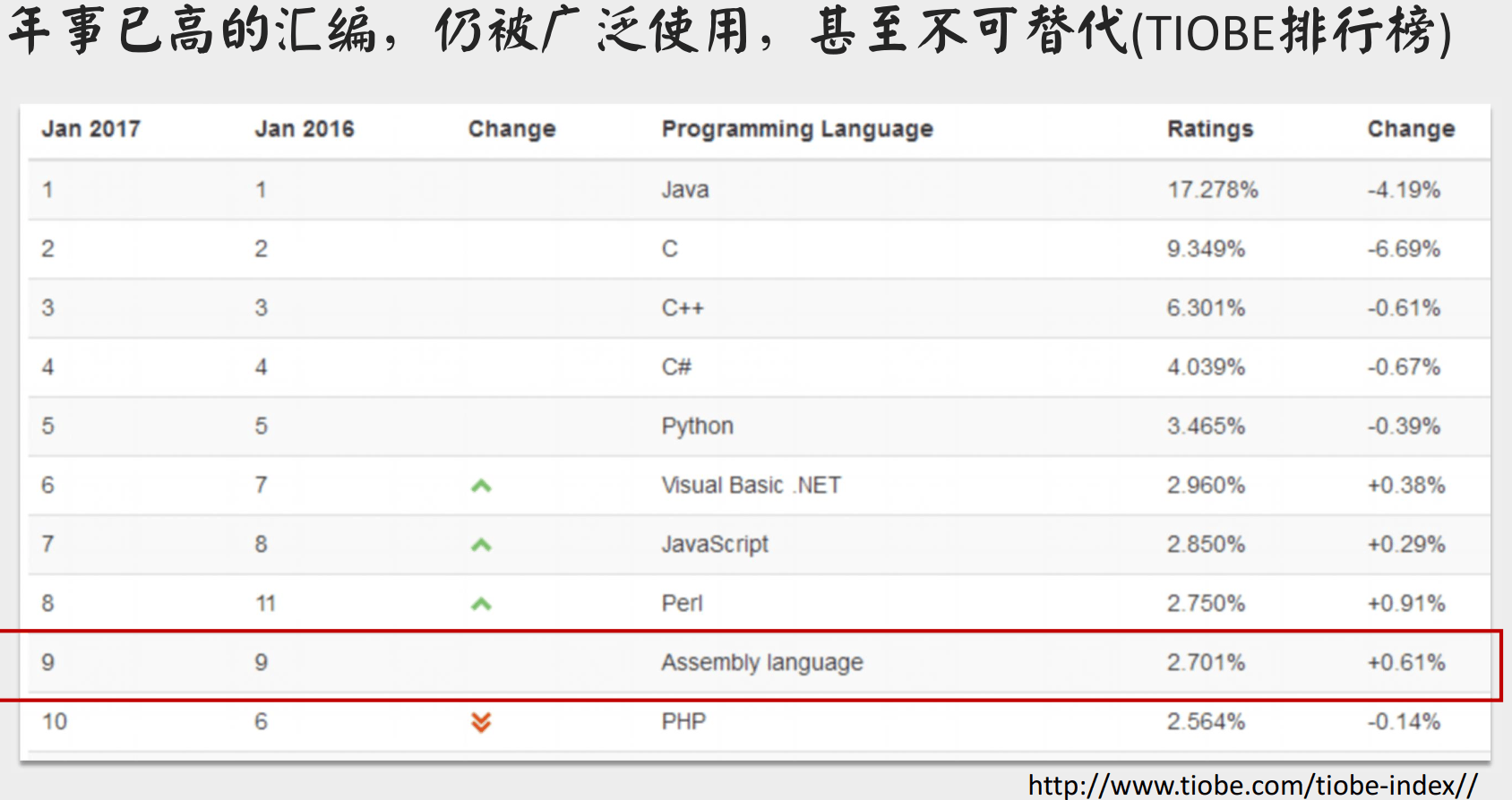Click the 2.960% rating value
The width and height of the screenshot is (1512, 800).
1206,486
